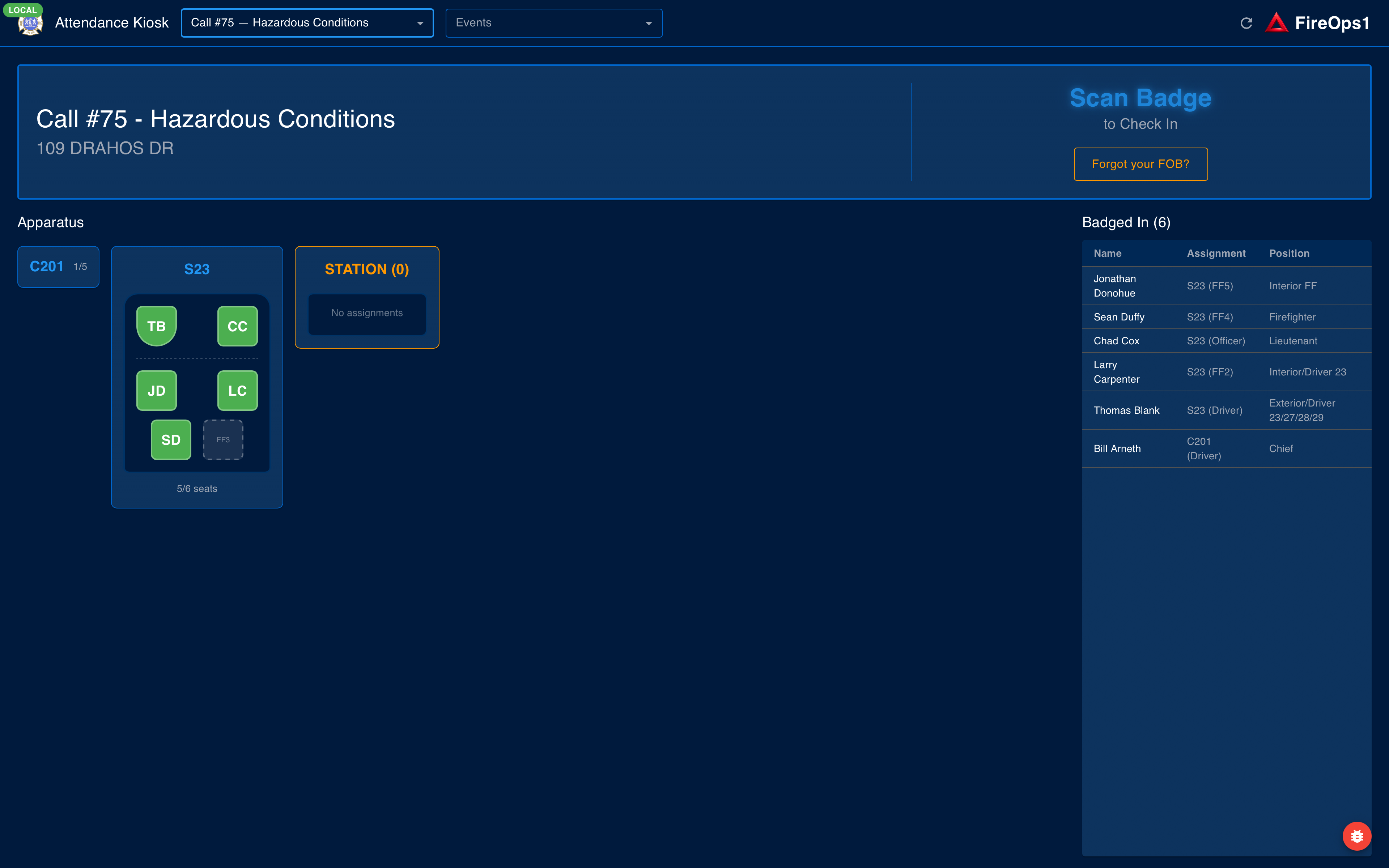Open the Events dropdown
Viewport: 1389px width, 868px height.
click(554, 23)
